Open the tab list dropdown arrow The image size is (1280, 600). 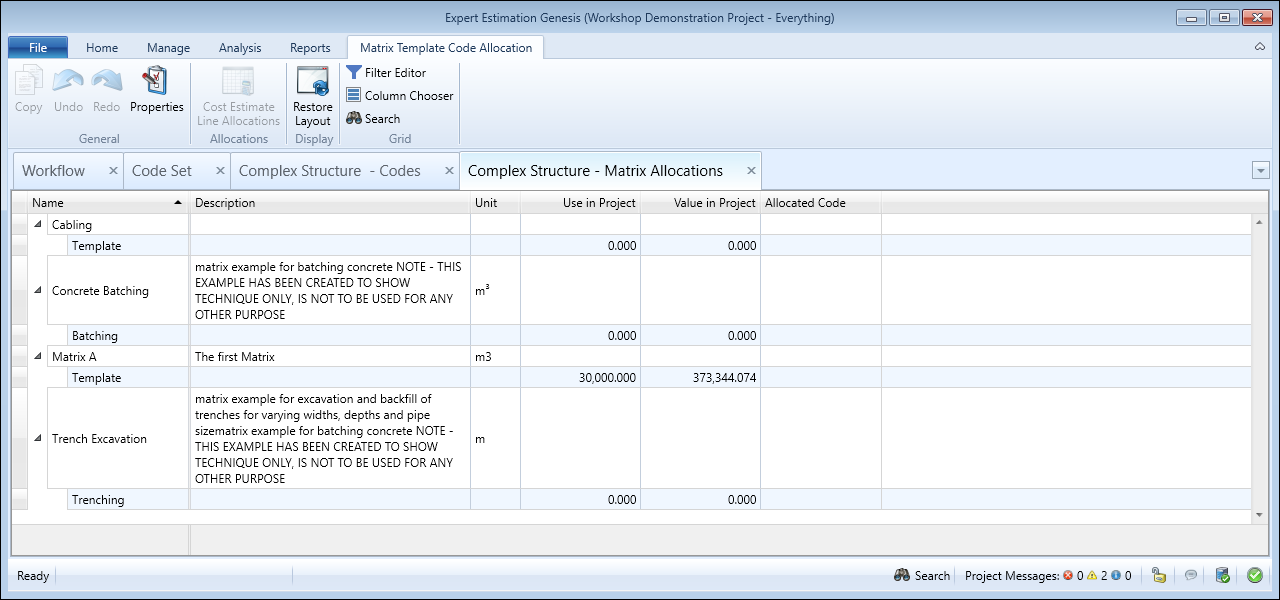1260,171
